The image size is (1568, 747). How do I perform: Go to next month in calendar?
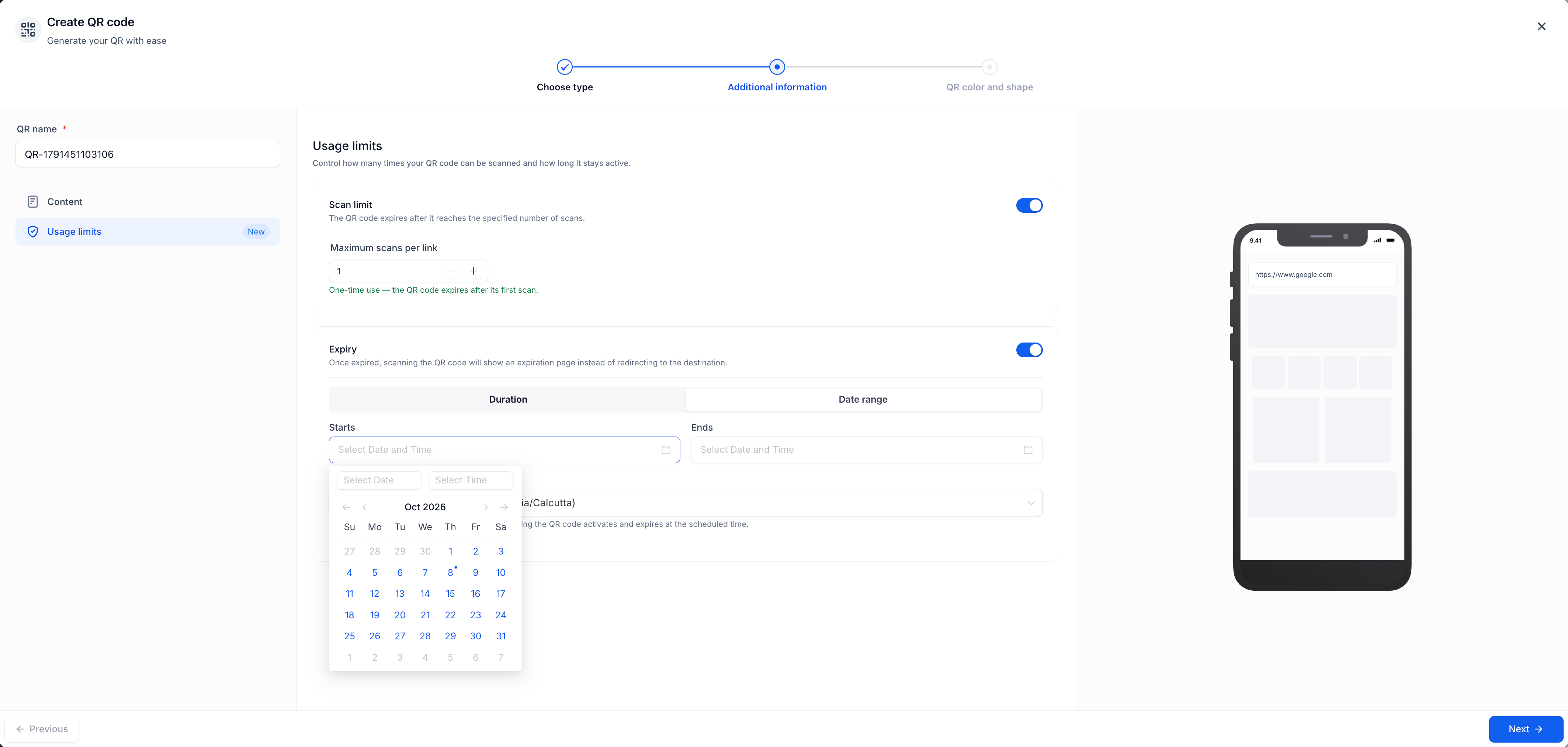click(486, 507)
